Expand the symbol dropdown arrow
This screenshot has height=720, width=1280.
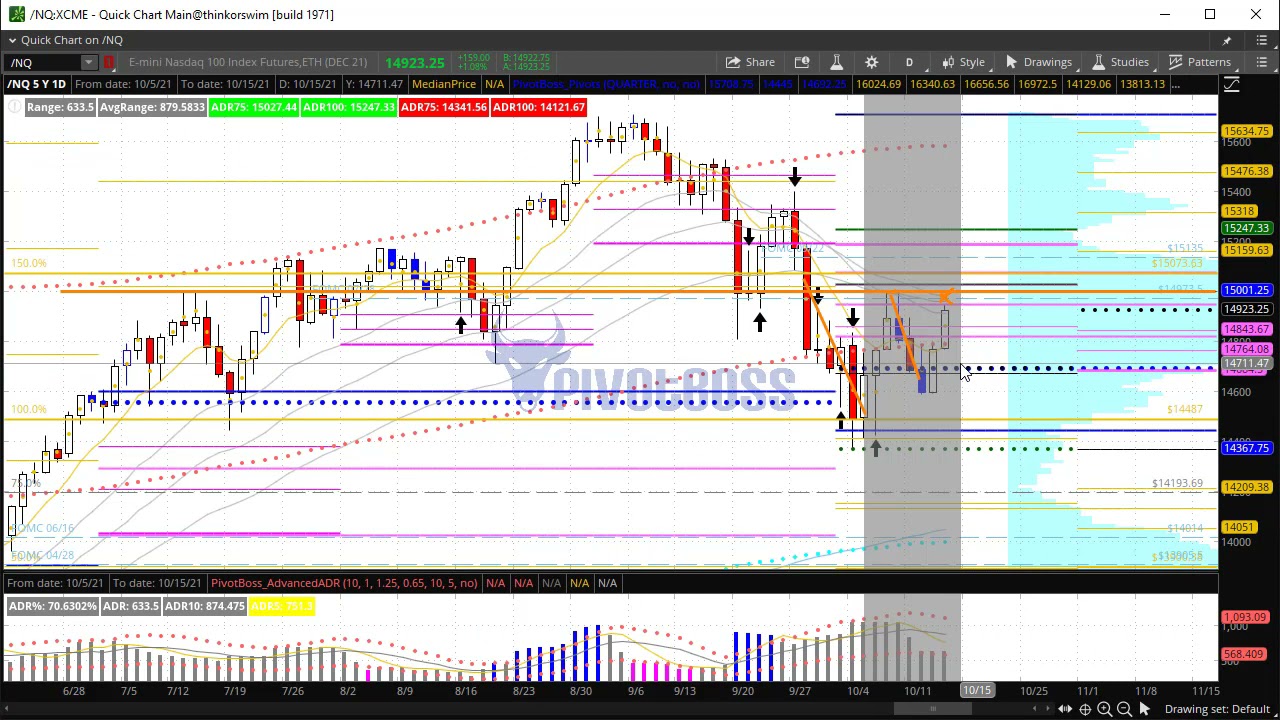(89, 63)
